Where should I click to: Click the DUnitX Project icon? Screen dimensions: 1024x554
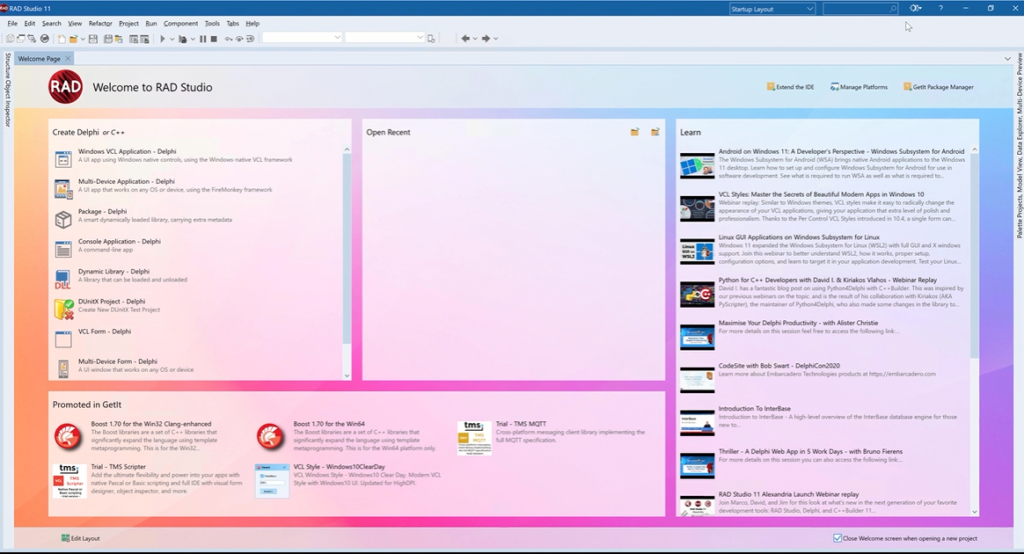(63, 309)
